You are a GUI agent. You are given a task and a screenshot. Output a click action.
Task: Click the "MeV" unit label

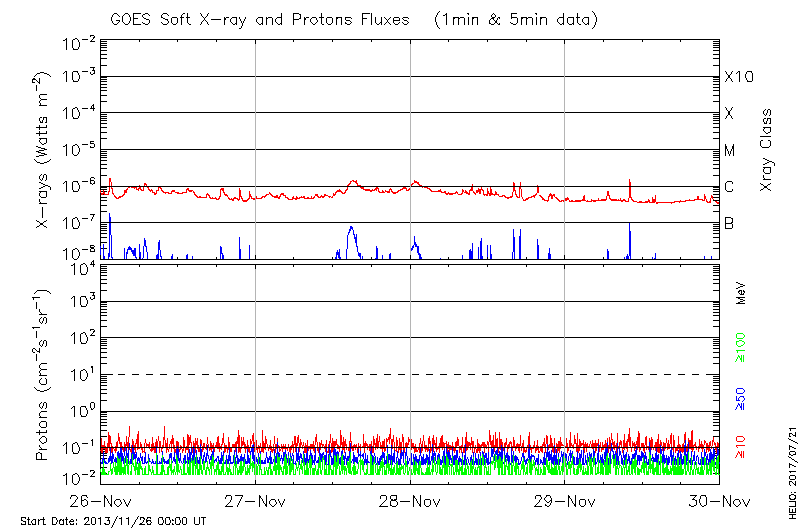tap(741, 294)
